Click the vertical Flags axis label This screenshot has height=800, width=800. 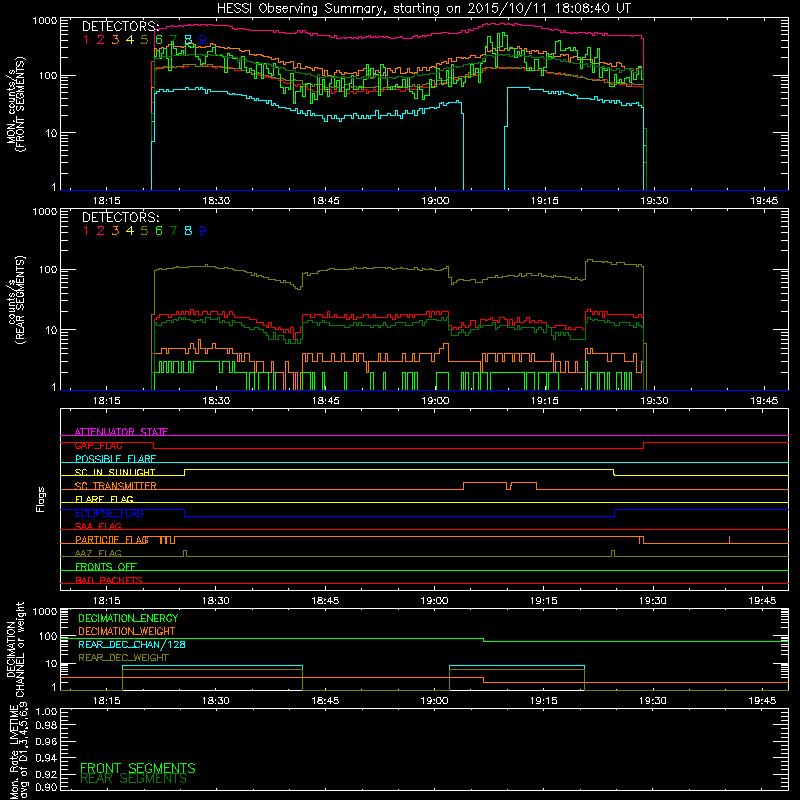[x=41, y=499]
